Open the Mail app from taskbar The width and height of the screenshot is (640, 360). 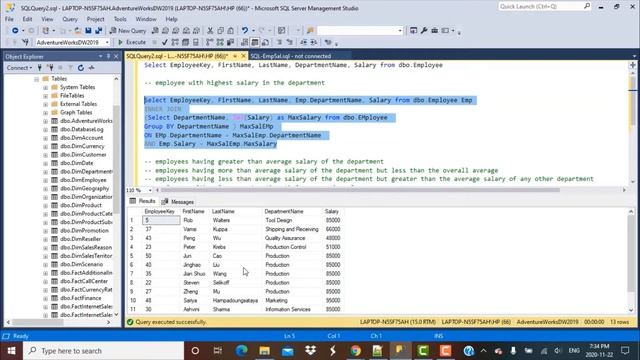click(x=287, y=351)
